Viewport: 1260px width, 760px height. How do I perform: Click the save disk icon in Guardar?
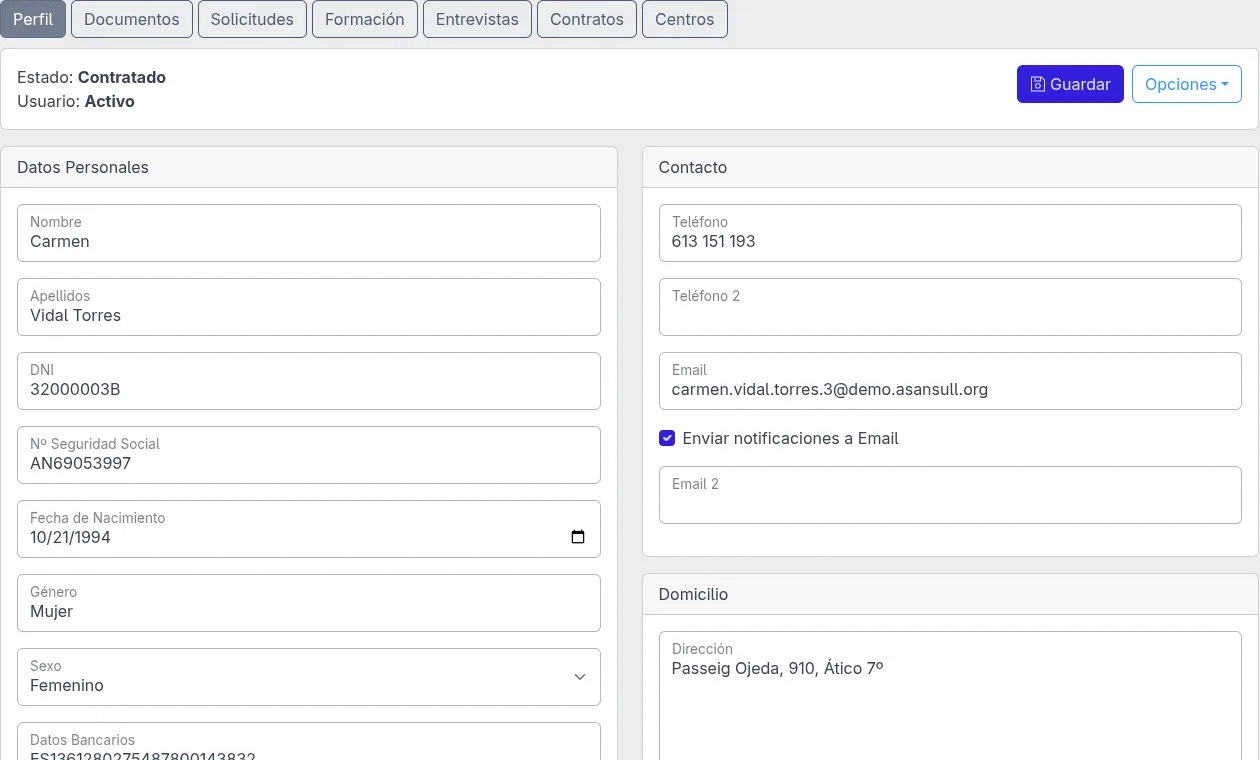click(1038, 84)
